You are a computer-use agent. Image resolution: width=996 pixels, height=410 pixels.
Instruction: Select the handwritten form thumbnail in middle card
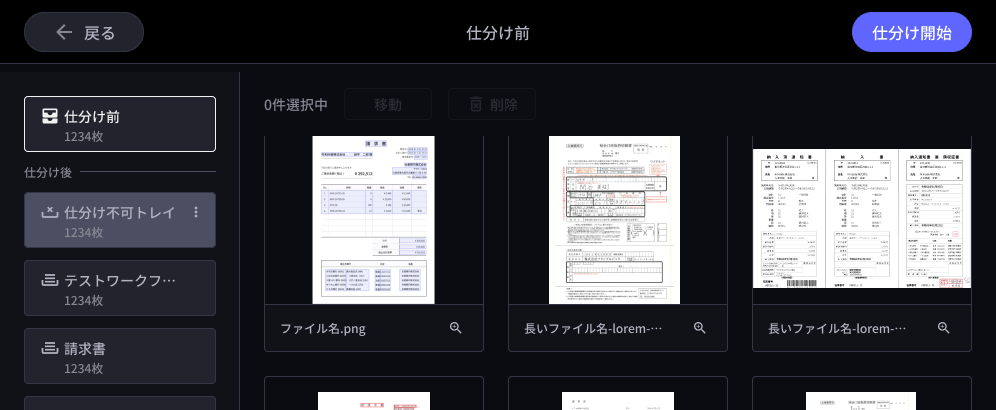point(614,220)
